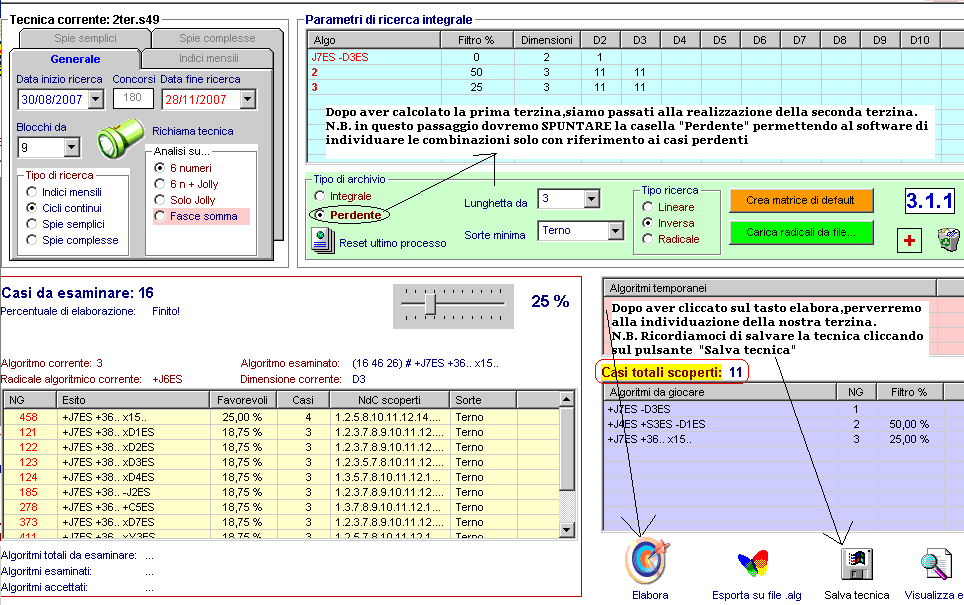Click the Richiama tecnica label
Screen dimensions: 964x605
pyautogui.click(x=192, y=131)
